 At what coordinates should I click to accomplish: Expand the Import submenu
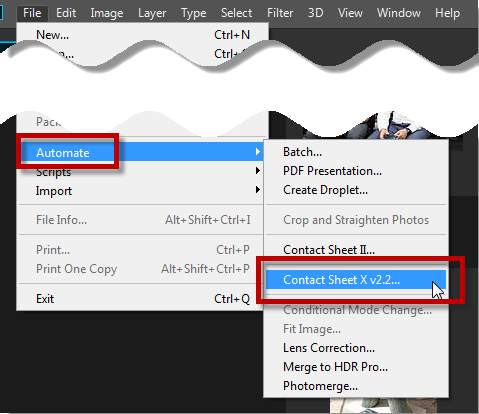pyautogui.click(x=142, y=191)
